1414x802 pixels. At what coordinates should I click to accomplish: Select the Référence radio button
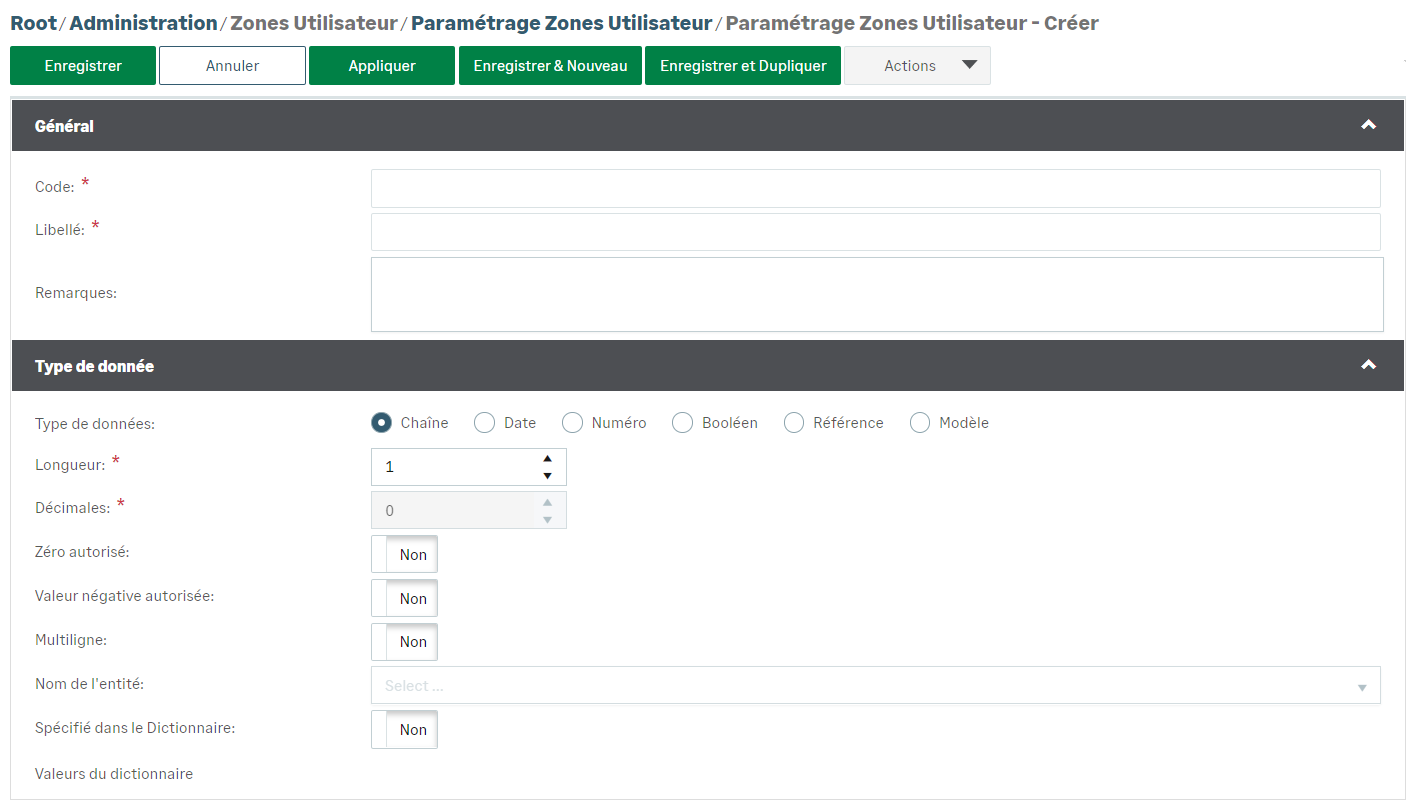coord(794,423)
